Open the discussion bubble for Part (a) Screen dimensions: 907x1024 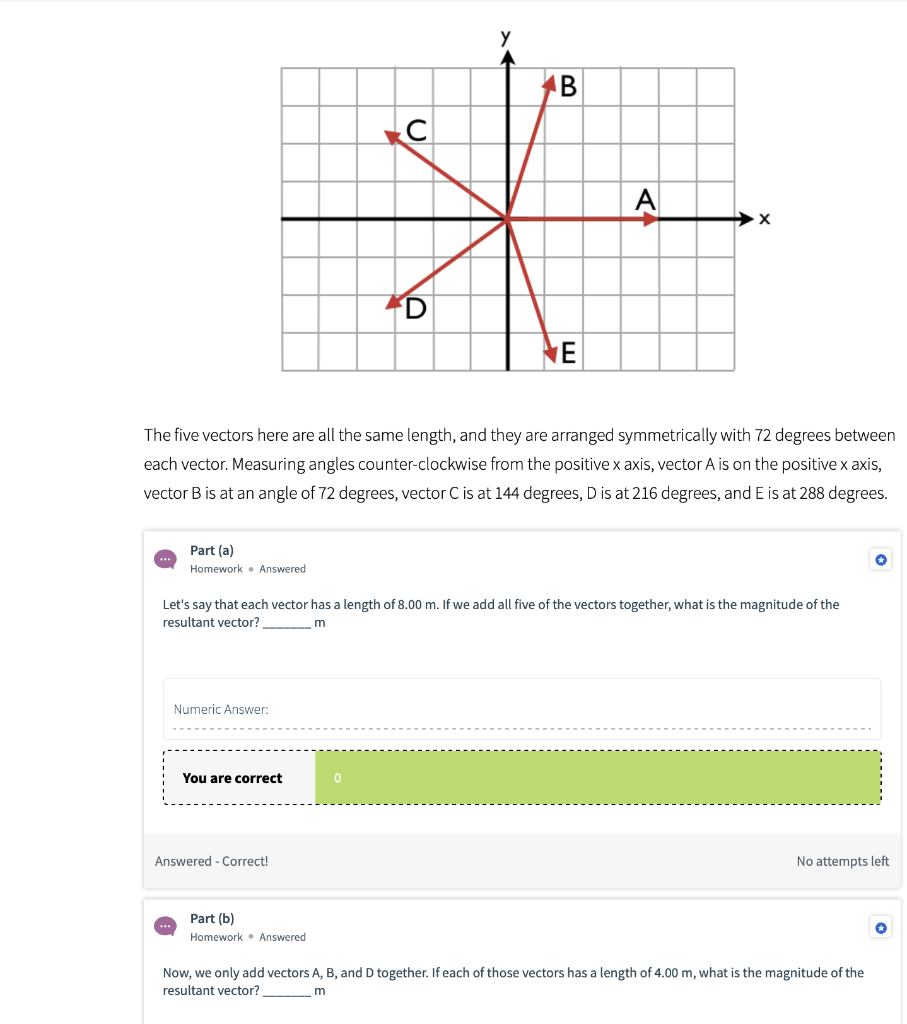point(165,559)
